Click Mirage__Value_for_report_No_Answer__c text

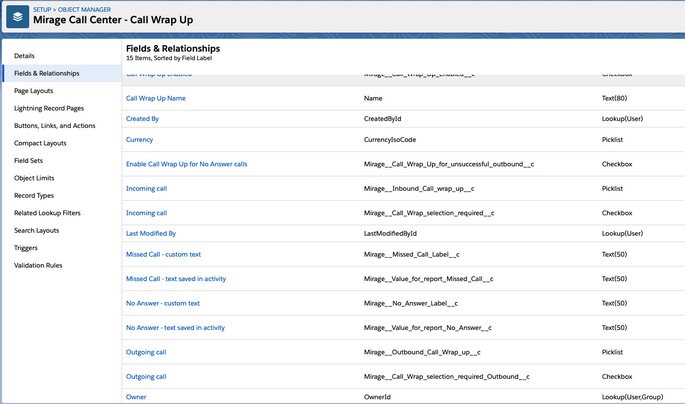pyautogui.click(x=428, y=328)
